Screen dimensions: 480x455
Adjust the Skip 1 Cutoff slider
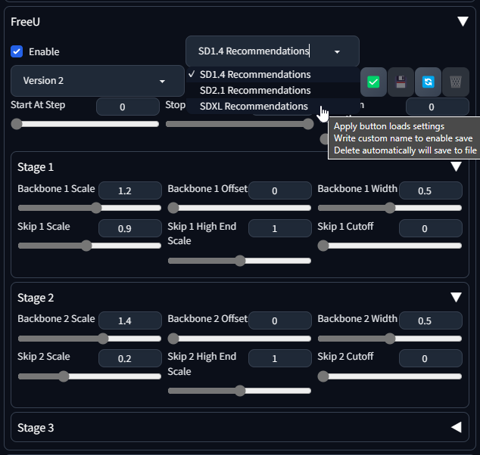pyautogui.click(x=390, y=246)
